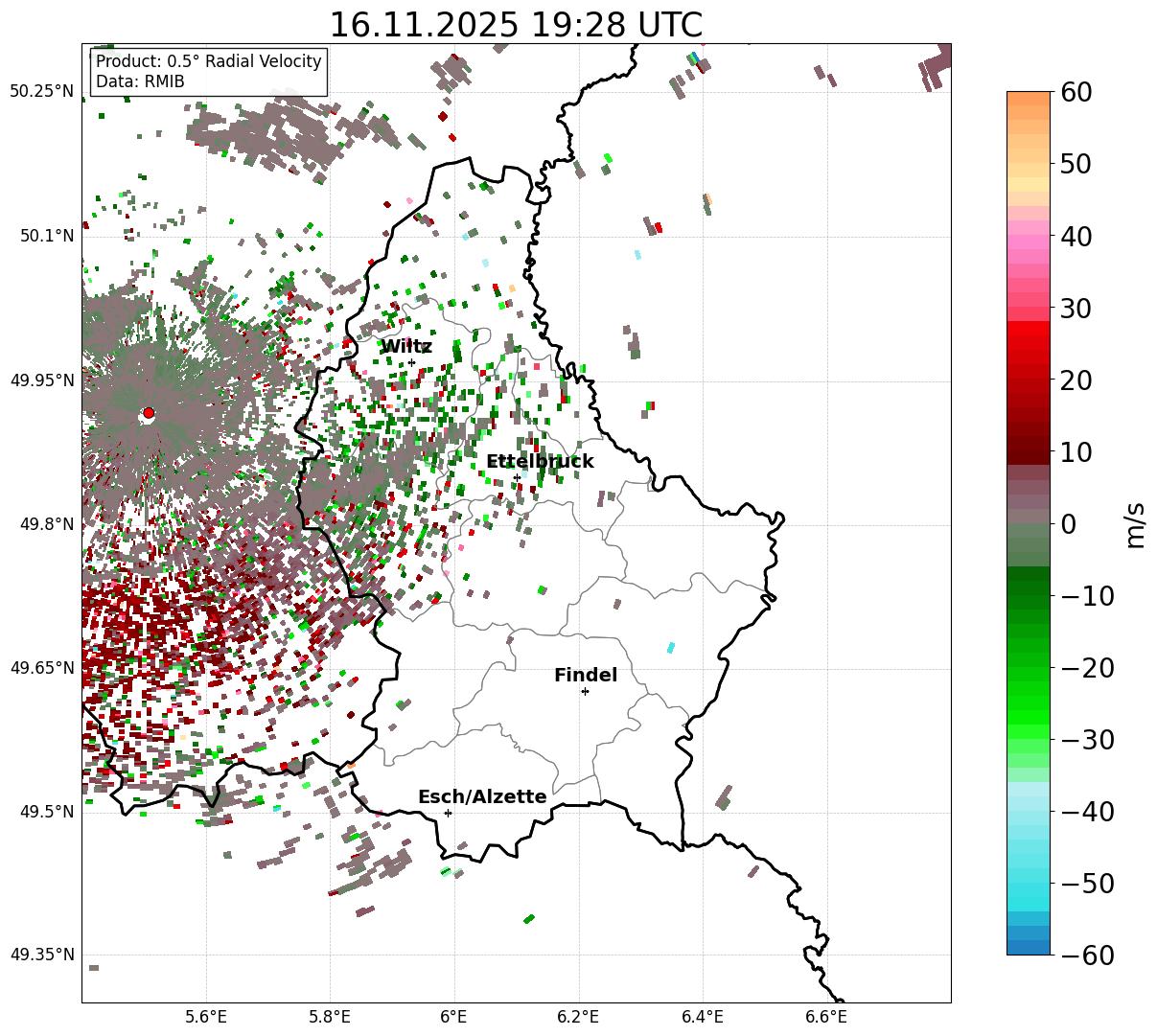The width and height of the screenshot is (1157, 1036).
Task: Click 'Product: 0.5° Radial Velocity' text
Action: (209, 61)
